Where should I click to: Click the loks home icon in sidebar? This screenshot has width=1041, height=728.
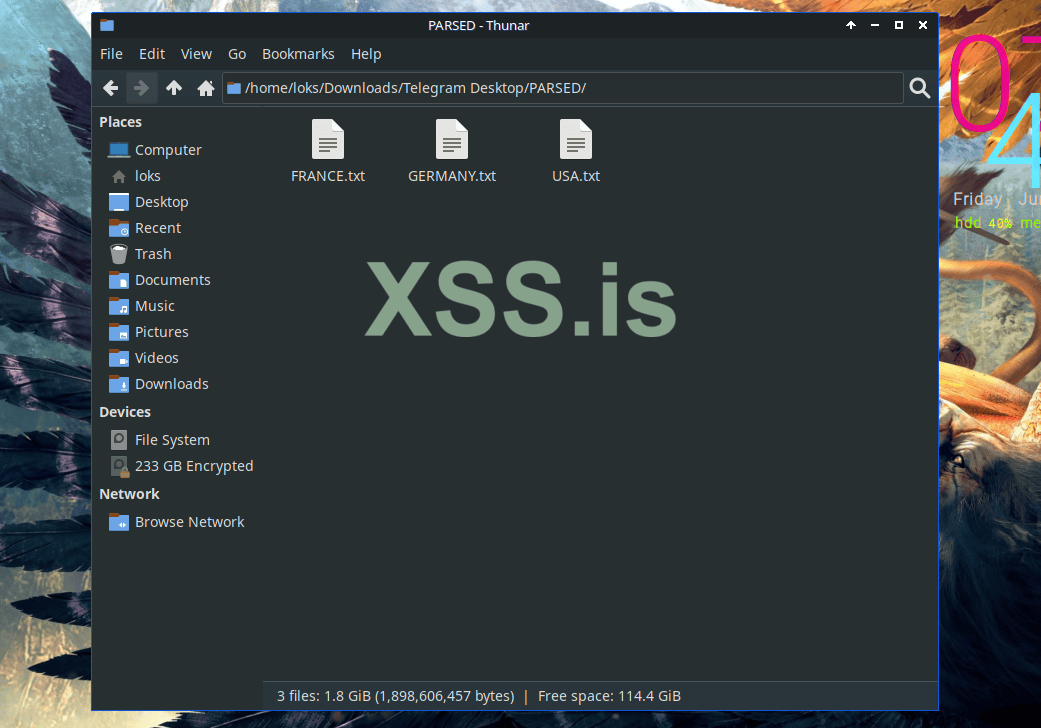click(x=119, y=177)
